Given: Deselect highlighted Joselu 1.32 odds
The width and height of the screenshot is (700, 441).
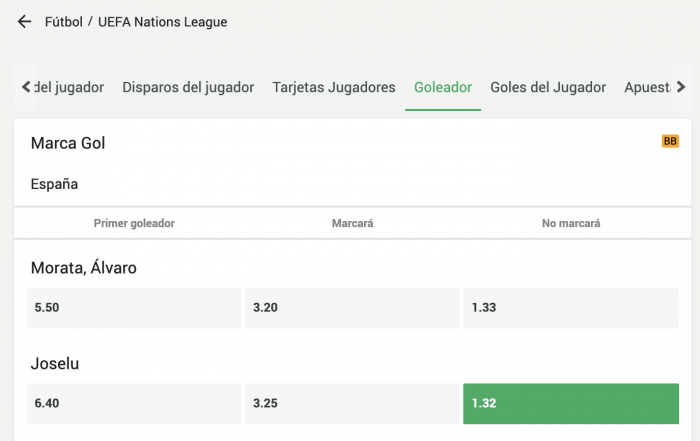Looking at the screenshot, I should (x=571, y=404).
